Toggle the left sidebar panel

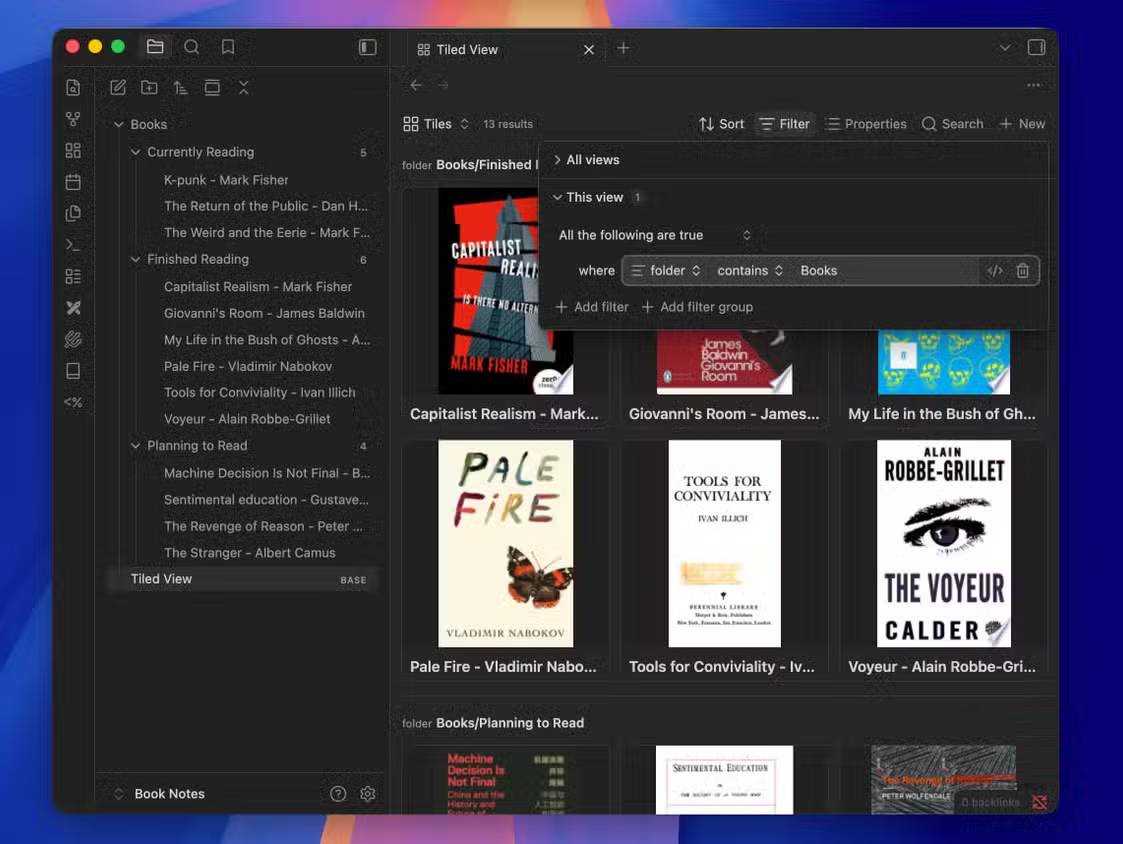(368, 47)
